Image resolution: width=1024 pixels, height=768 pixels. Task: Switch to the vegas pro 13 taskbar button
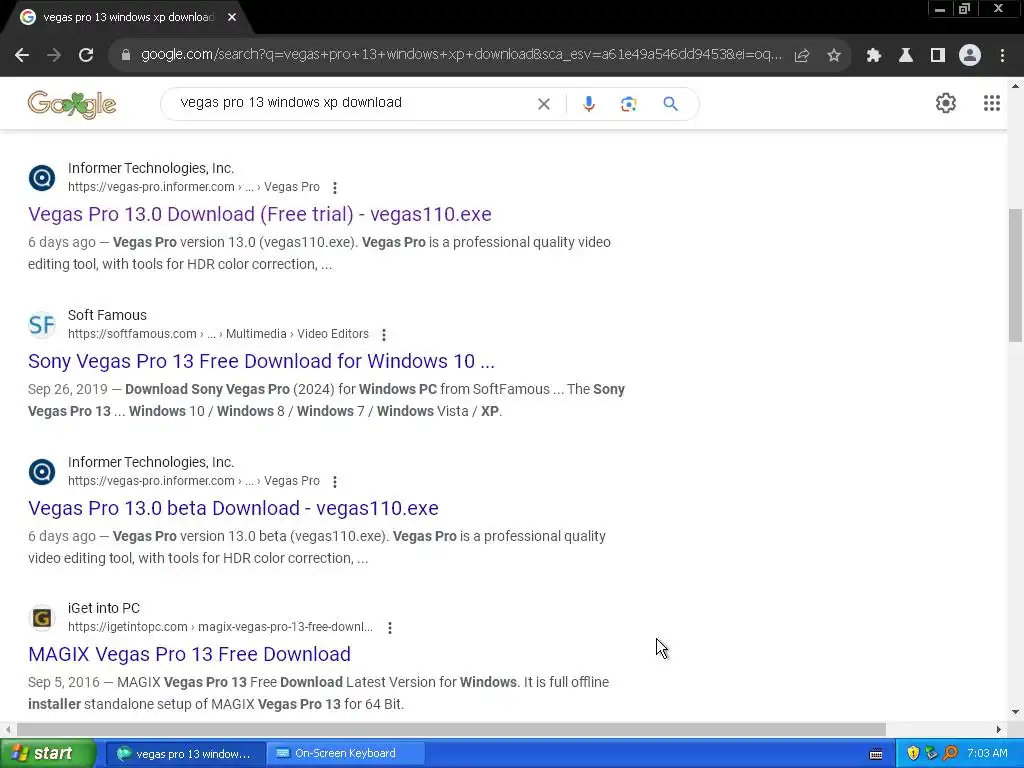coord(185,754)
